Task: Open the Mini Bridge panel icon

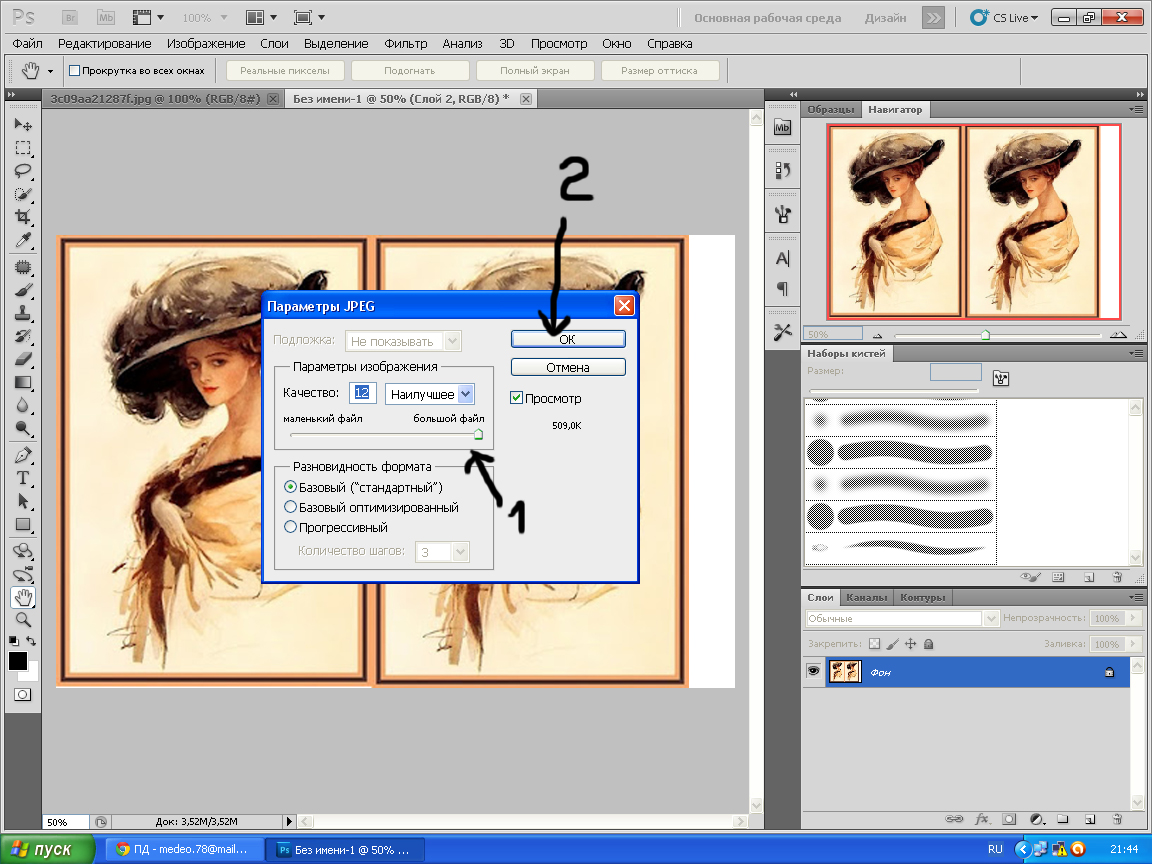Action: [782, 127]
